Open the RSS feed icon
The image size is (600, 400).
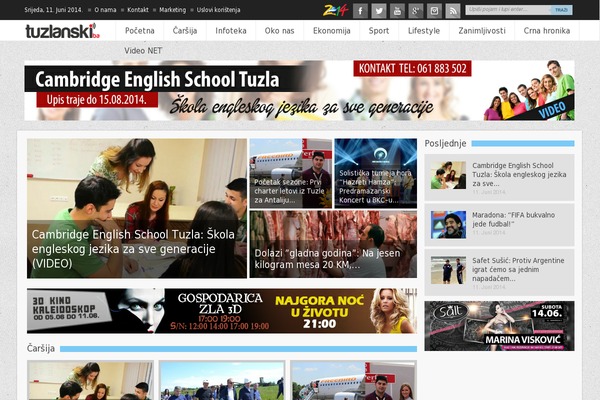[x=453, y=11]
